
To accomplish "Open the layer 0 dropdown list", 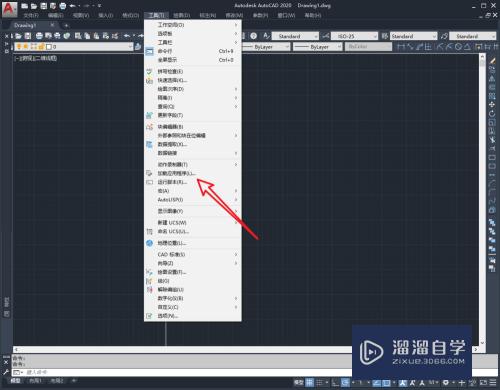I will (130, 47).
